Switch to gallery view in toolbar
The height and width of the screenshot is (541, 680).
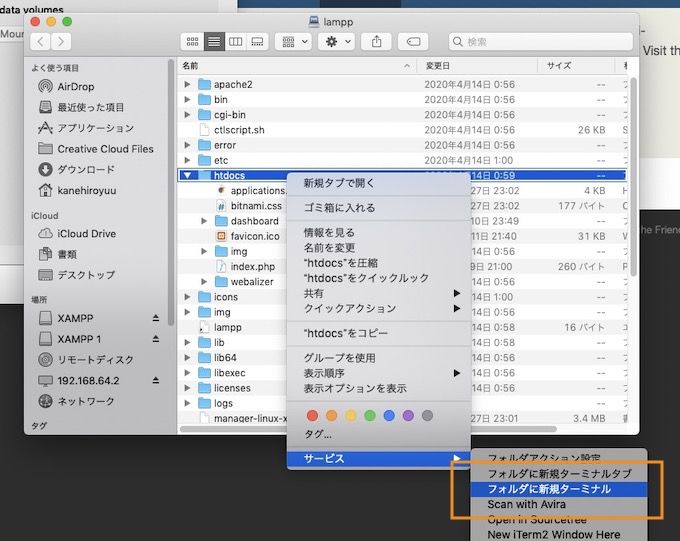click(258, 42)
